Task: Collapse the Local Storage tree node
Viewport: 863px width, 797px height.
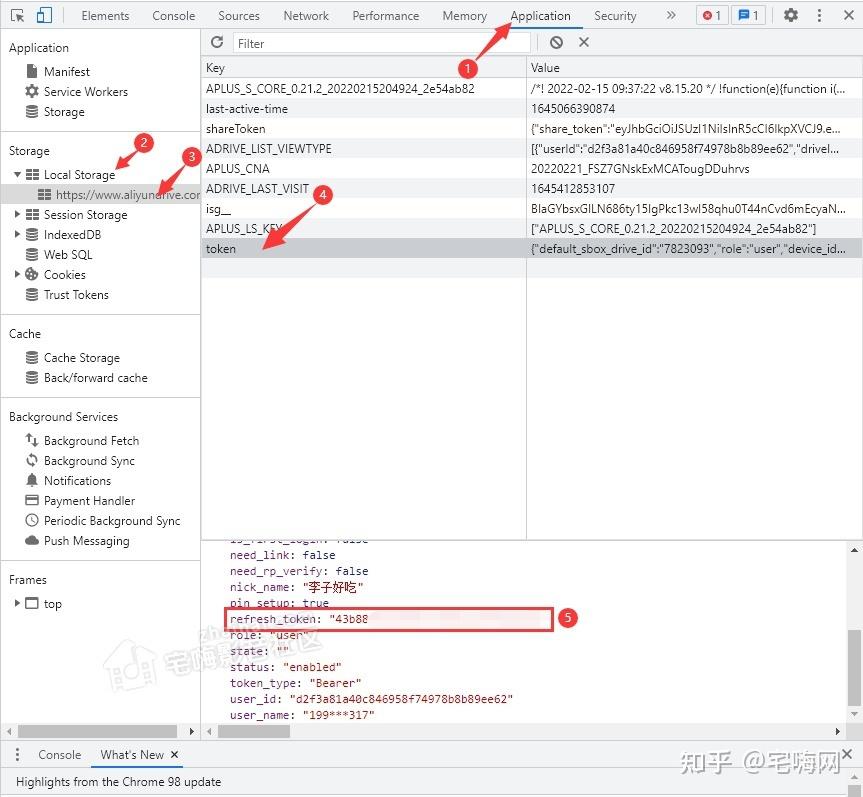Action: click(17, 174)
